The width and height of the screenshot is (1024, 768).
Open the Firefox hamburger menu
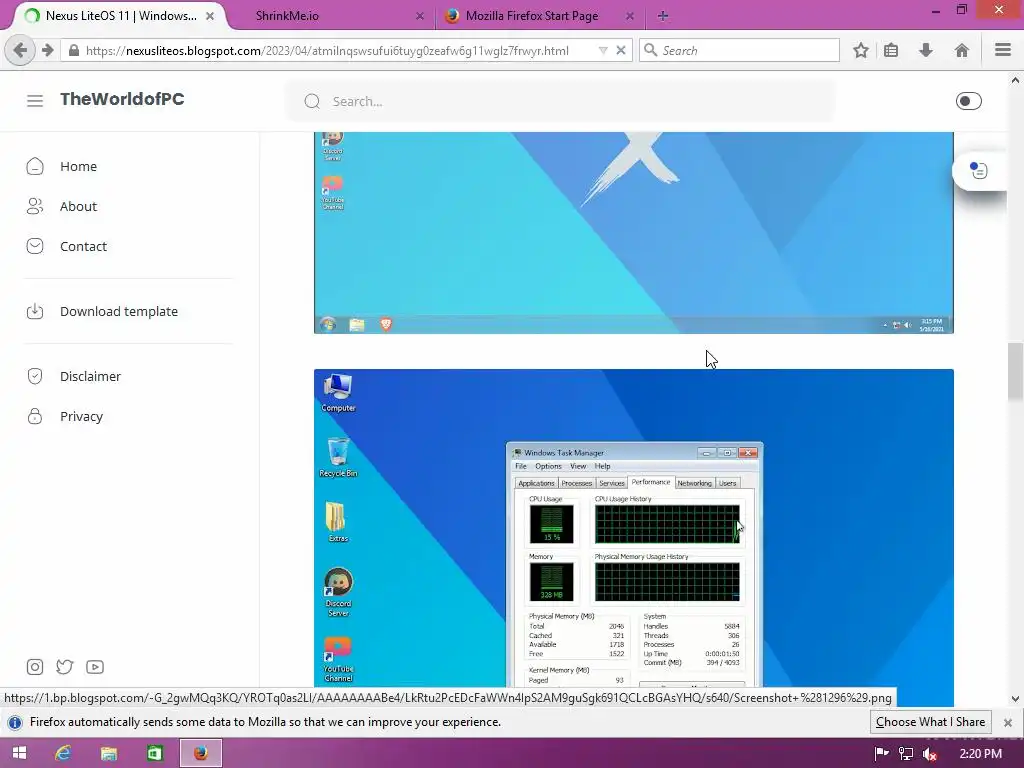click(x=1002, y=50)
